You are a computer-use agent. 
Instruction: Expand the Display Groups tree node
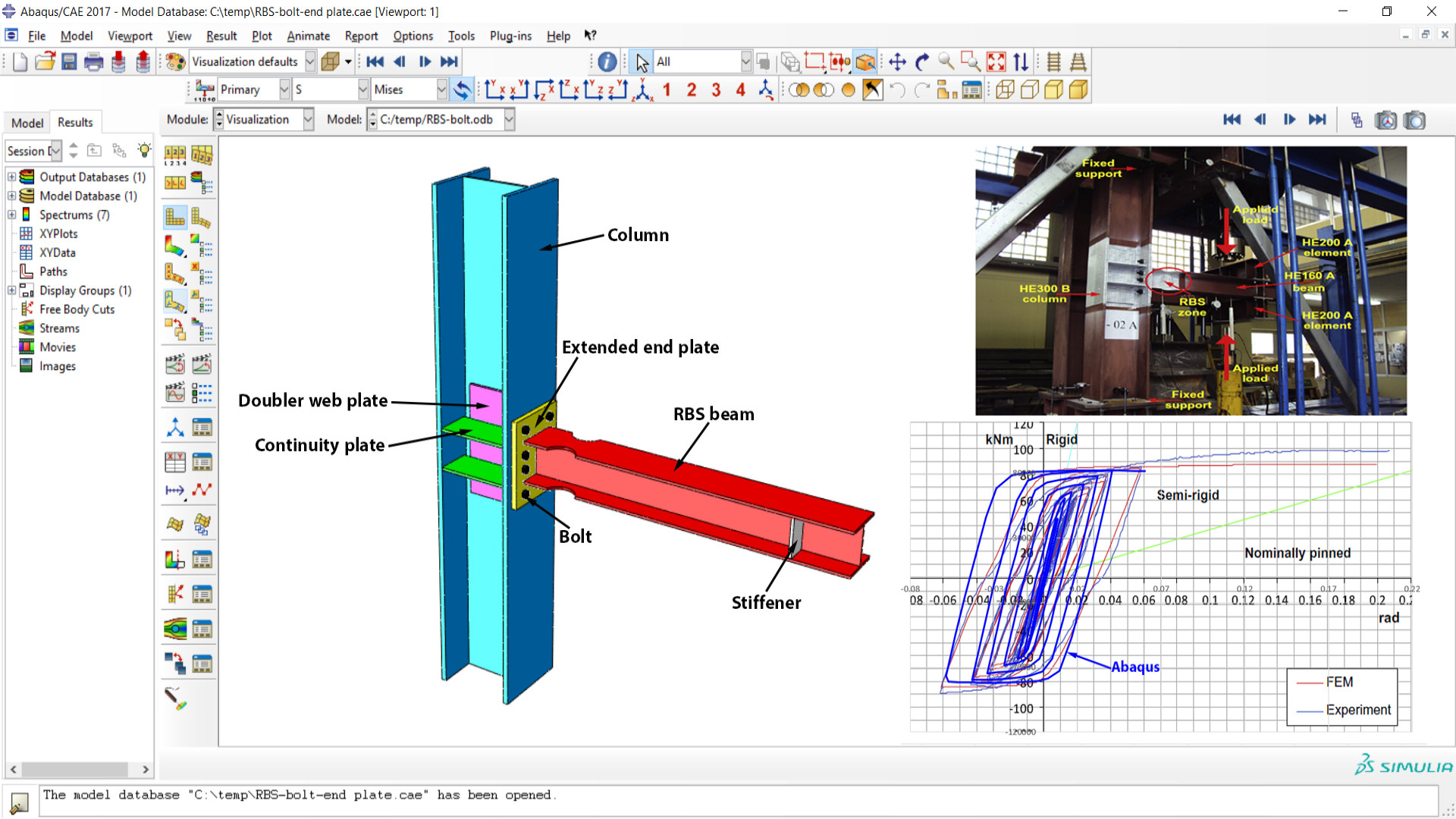tap(12, 290)
